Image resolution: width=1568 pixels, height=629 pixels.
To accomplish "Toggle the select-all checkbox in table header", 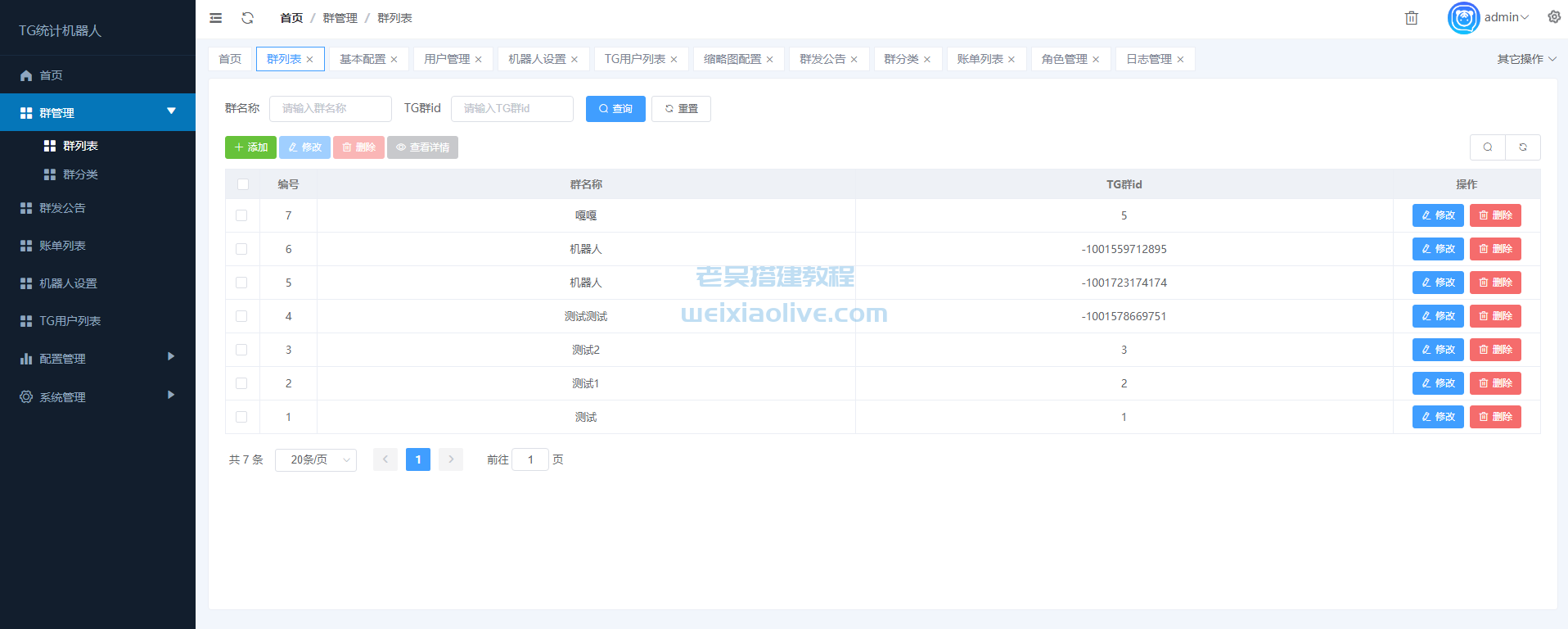I will click(x=242, y=184).
